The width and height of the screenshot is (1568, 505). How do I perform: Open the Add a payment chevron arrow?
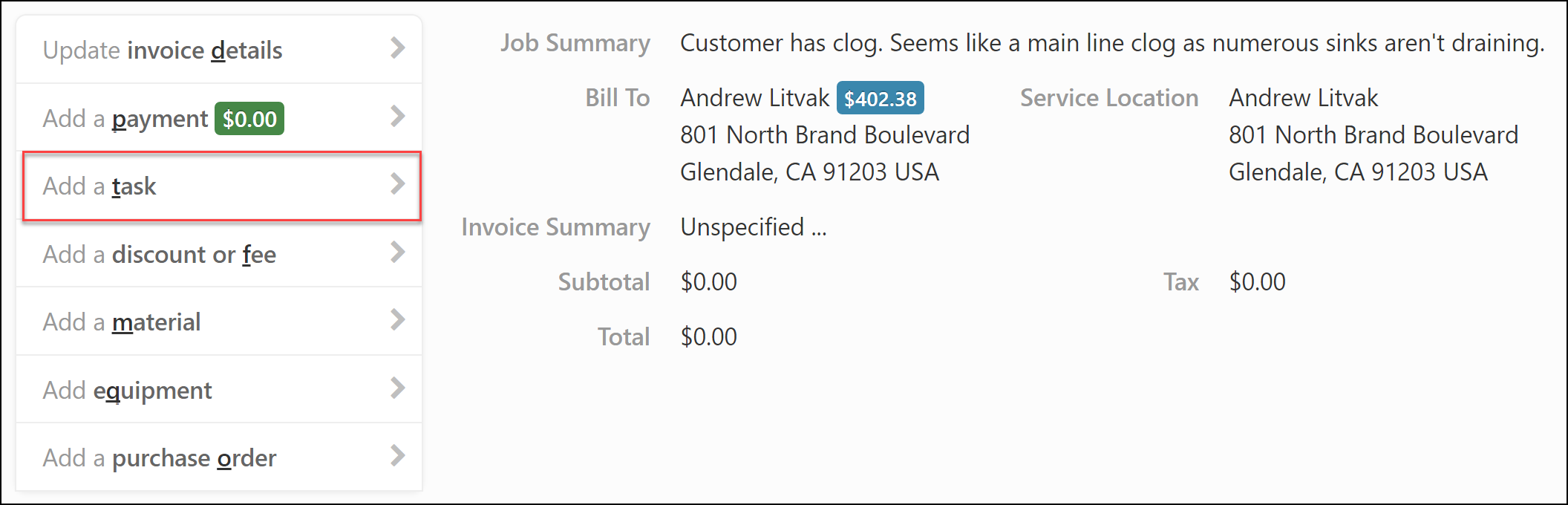(x=398, y=117)
